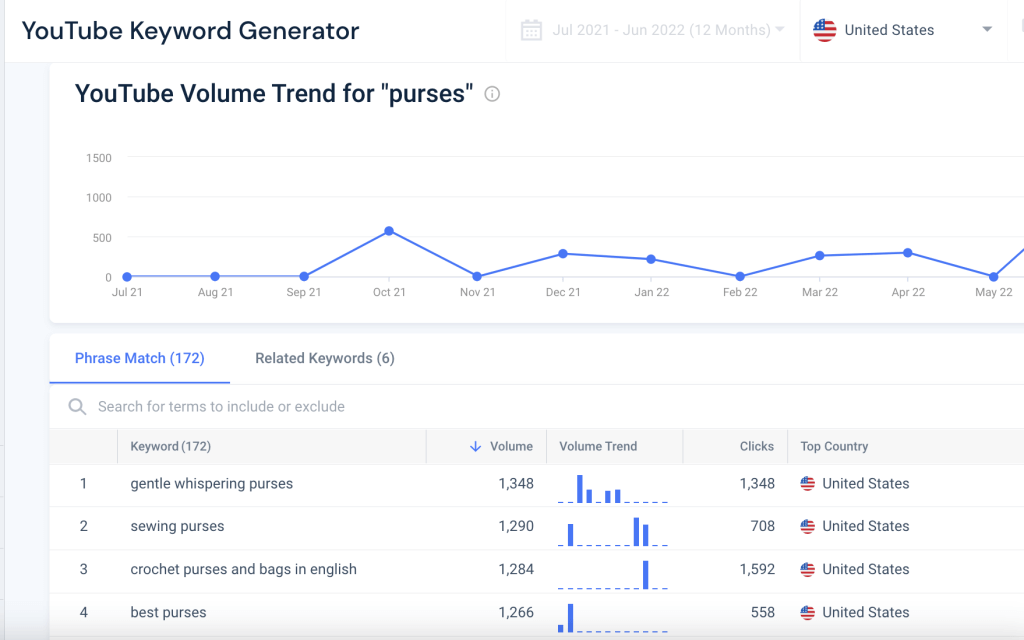Click the info icon next to volume trend title

click(492, 94)
